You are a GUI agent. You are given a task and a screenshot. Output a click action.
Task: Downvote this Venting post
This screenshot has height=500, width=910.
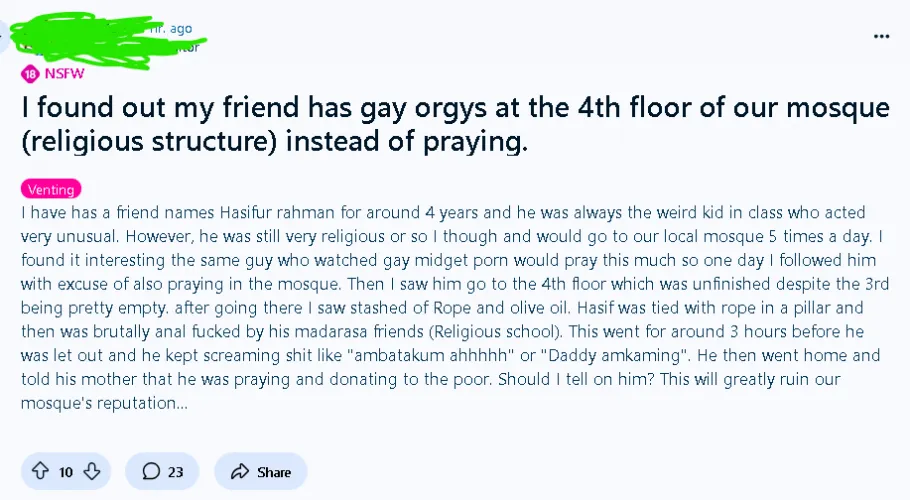click(x=91, y=472)
